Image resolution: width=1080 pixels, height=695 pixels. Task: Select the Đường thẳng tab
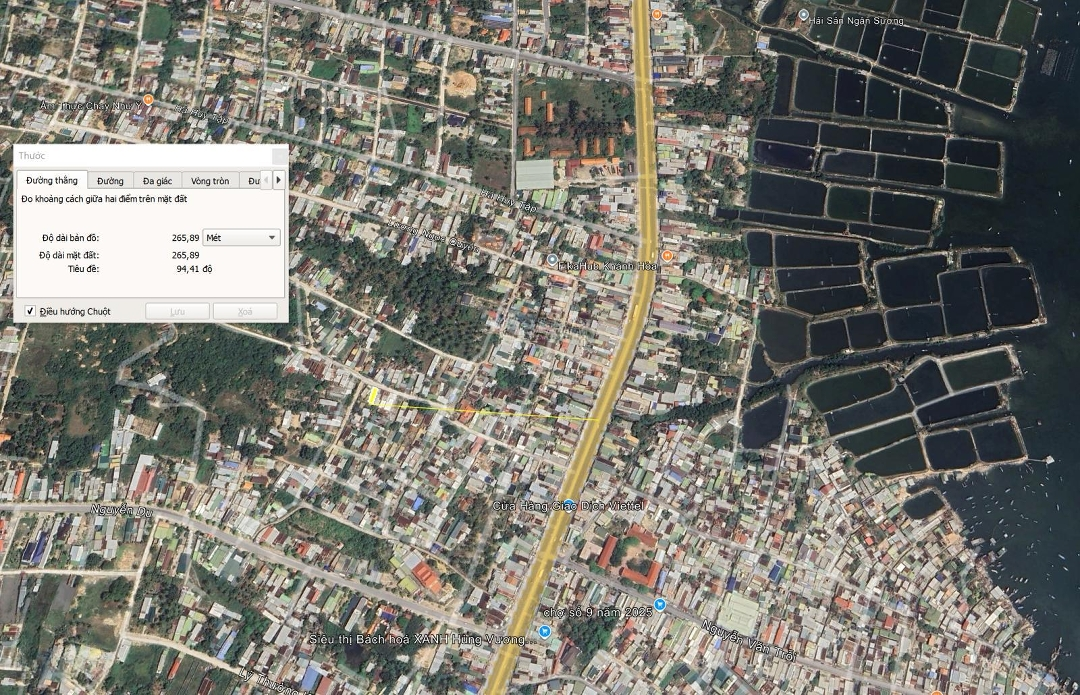[52, 180]
